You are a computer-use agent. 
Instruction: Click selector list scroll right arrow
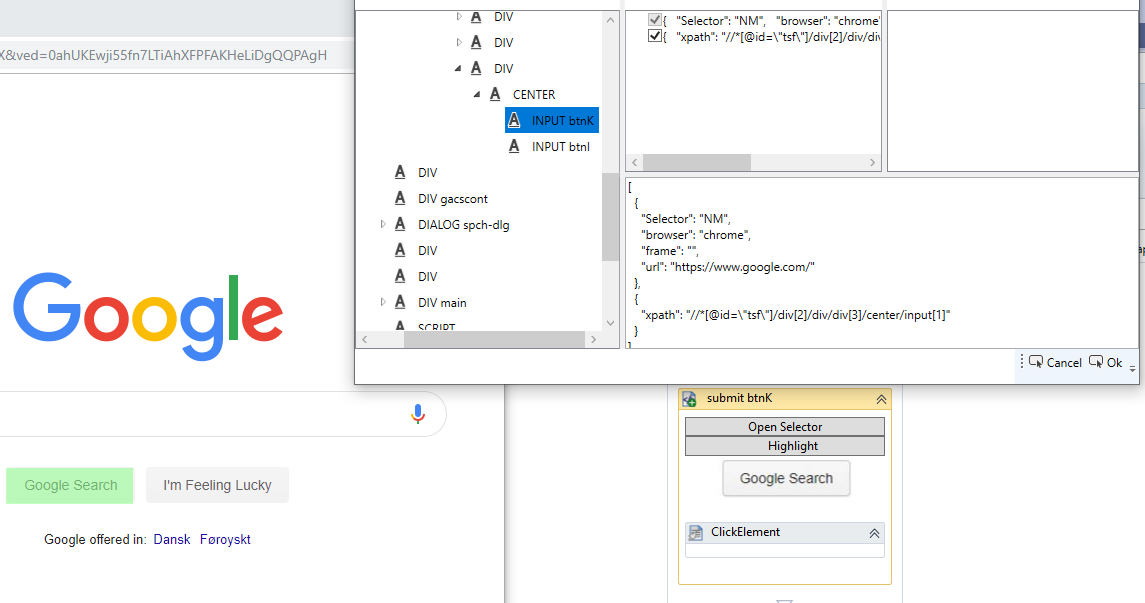tap(872, 163)
